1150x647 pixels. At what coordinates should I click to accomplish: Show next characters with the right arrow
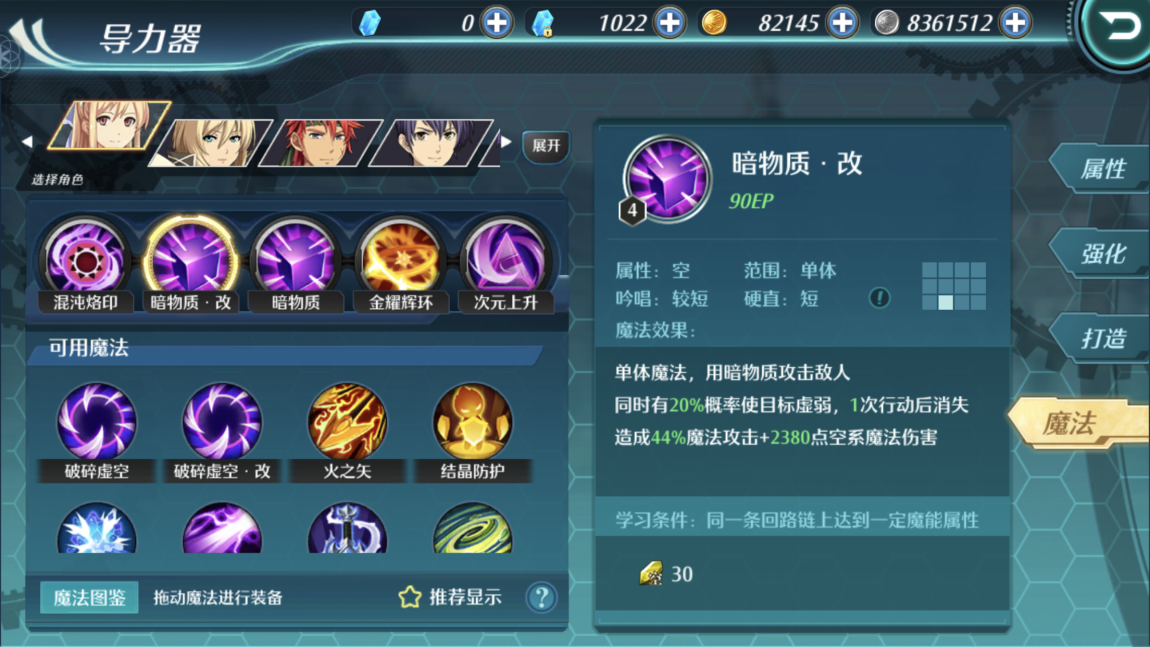coord(506,142)
